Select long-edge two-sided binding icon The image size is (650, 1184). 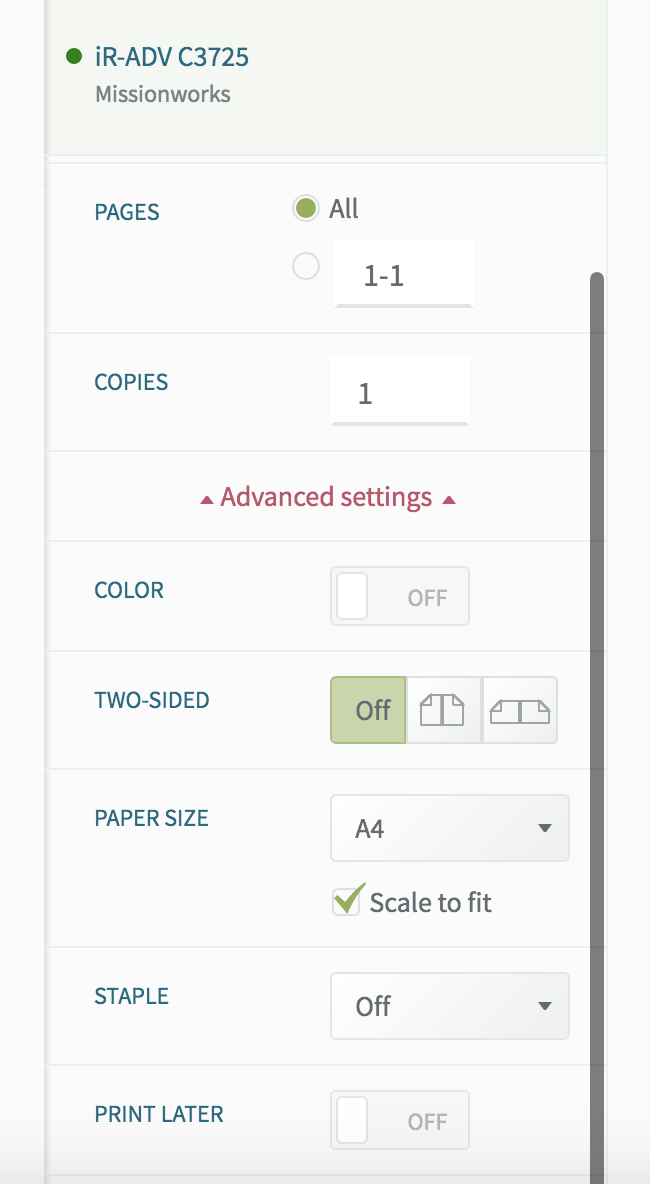tap(443, 711)
